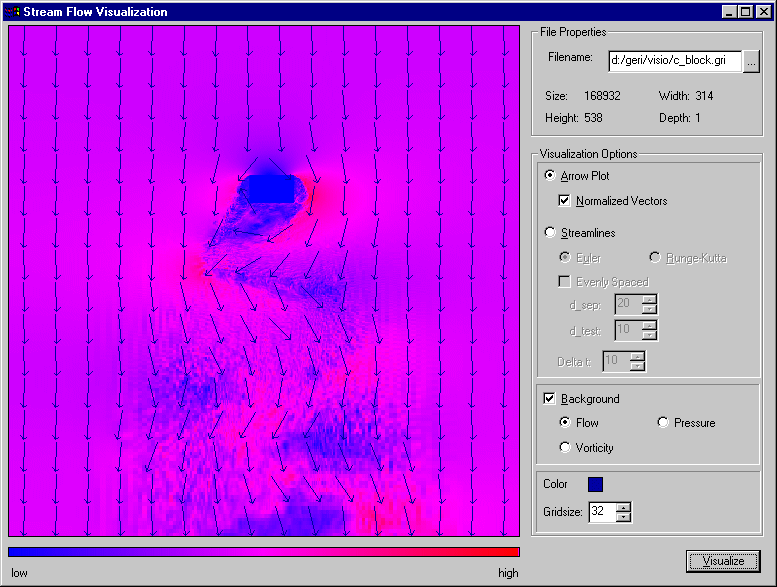Choose Flow as background type

566,423
